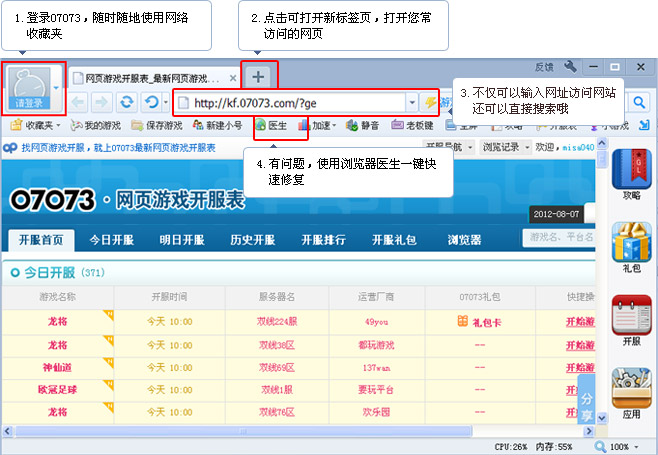Select the 开服排行 tab
Image resolution: width=658 pixels, height=455 pixels.
[324, 240]
